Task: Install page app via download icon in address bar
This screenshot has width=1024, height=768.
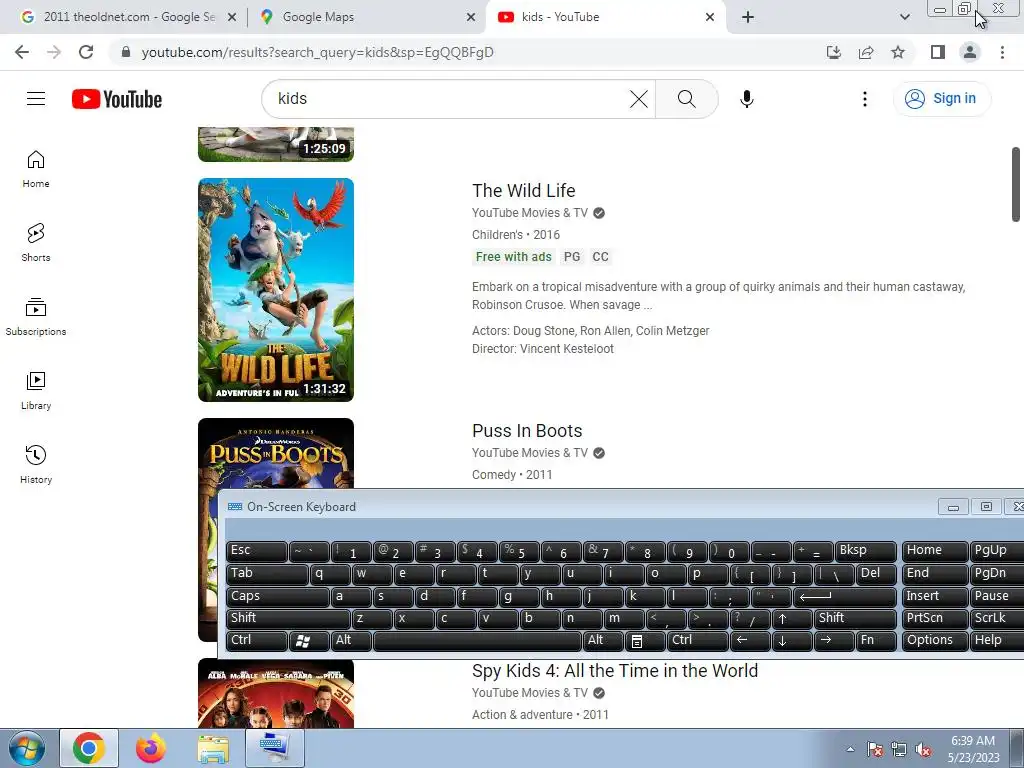Action: pos(834,52)
